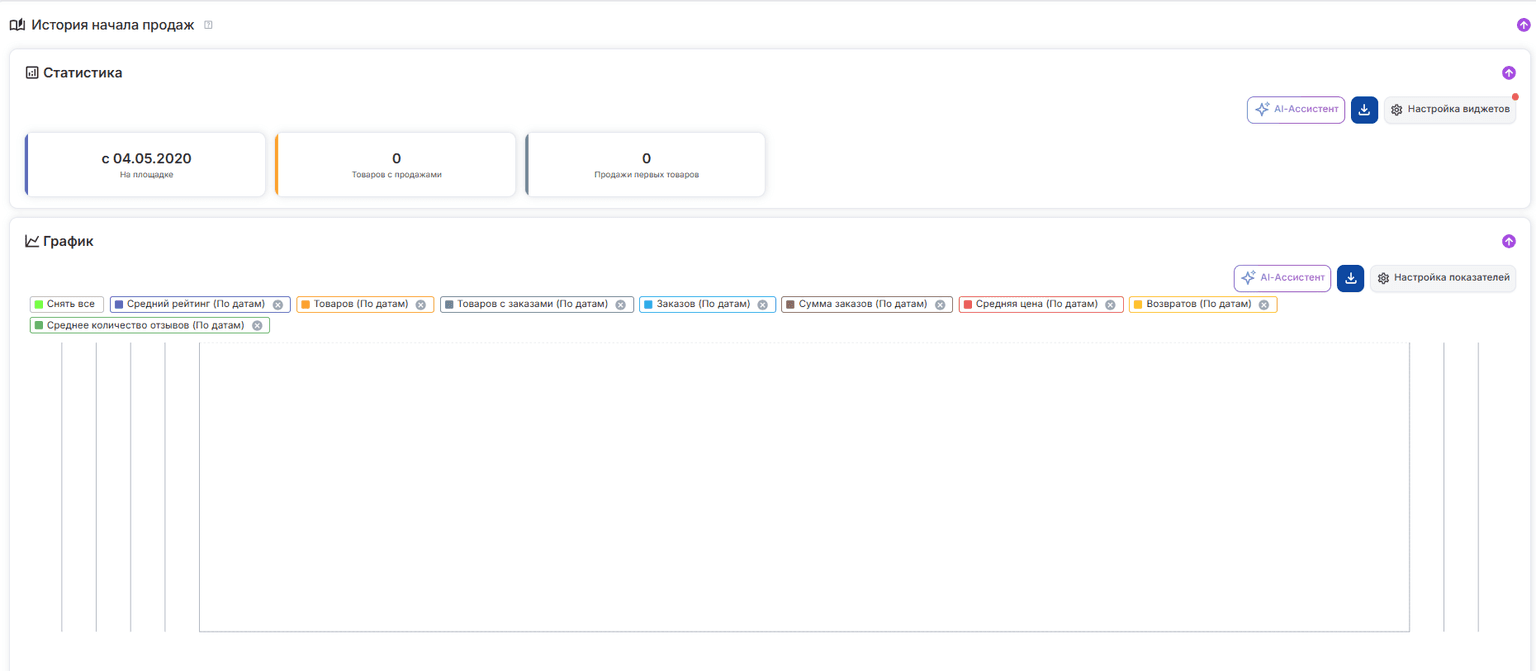
Task: Remove Средний рейтинг (По датам) series
Action: 278,305
